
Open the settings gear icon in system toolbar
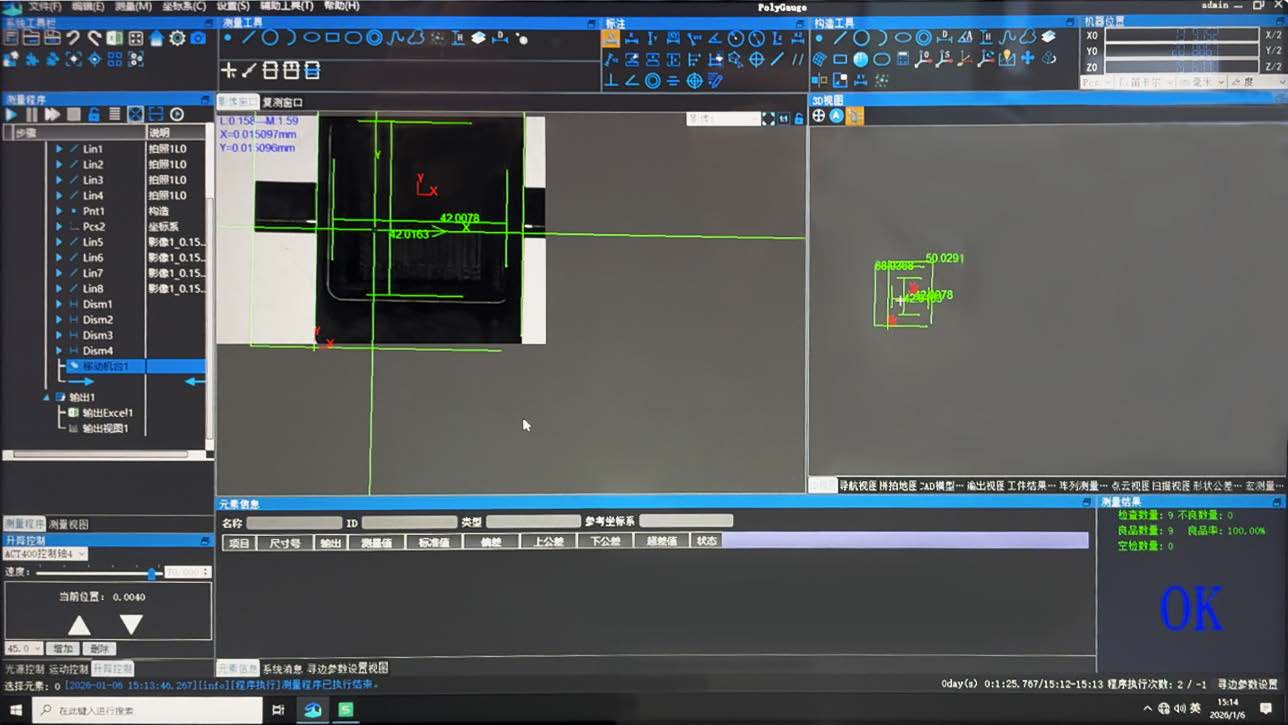click(x=177, y=38)
